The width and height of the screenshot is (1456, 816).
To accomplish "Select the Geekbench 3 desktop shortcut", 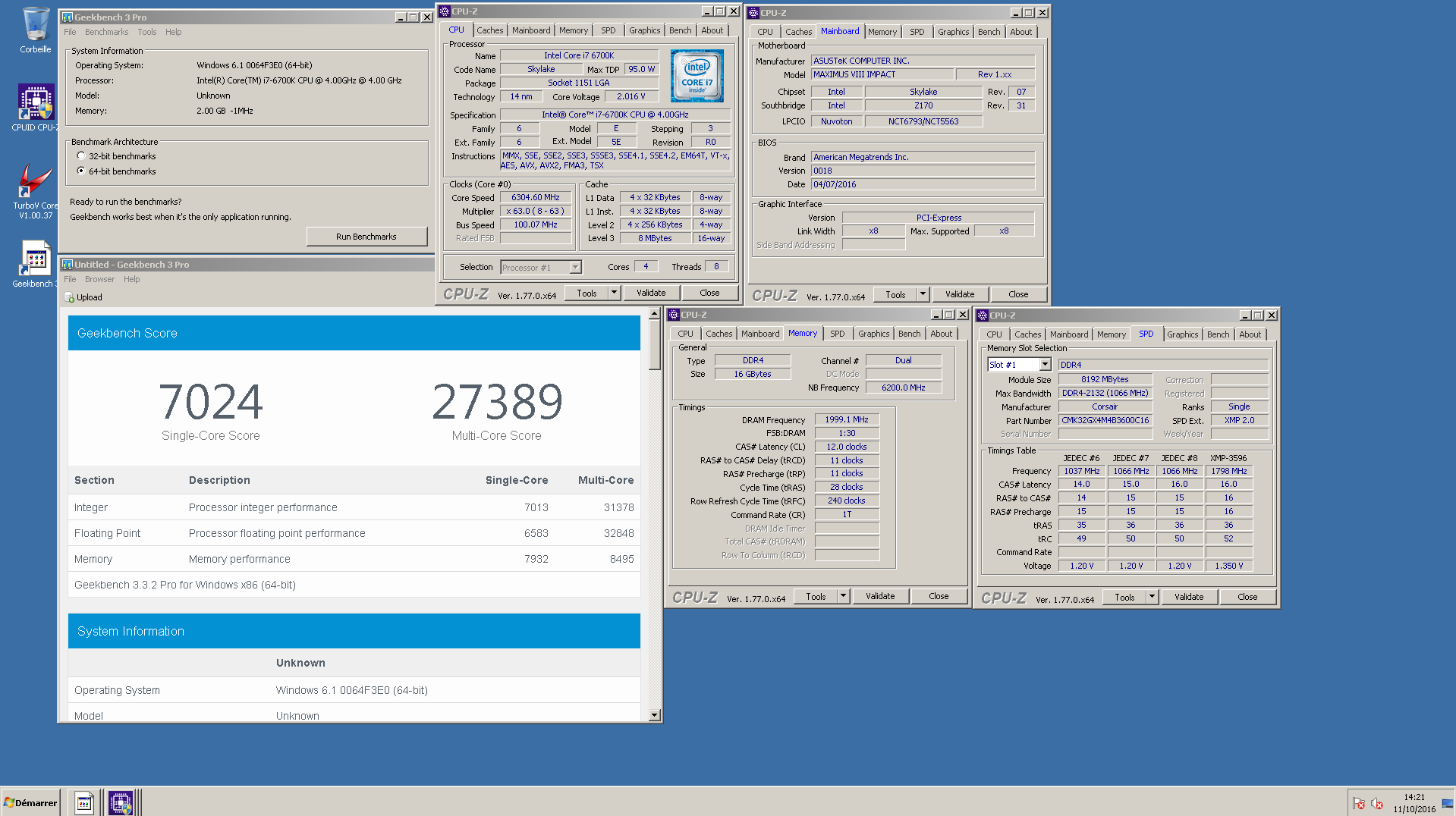I will [x=36, y=264].
